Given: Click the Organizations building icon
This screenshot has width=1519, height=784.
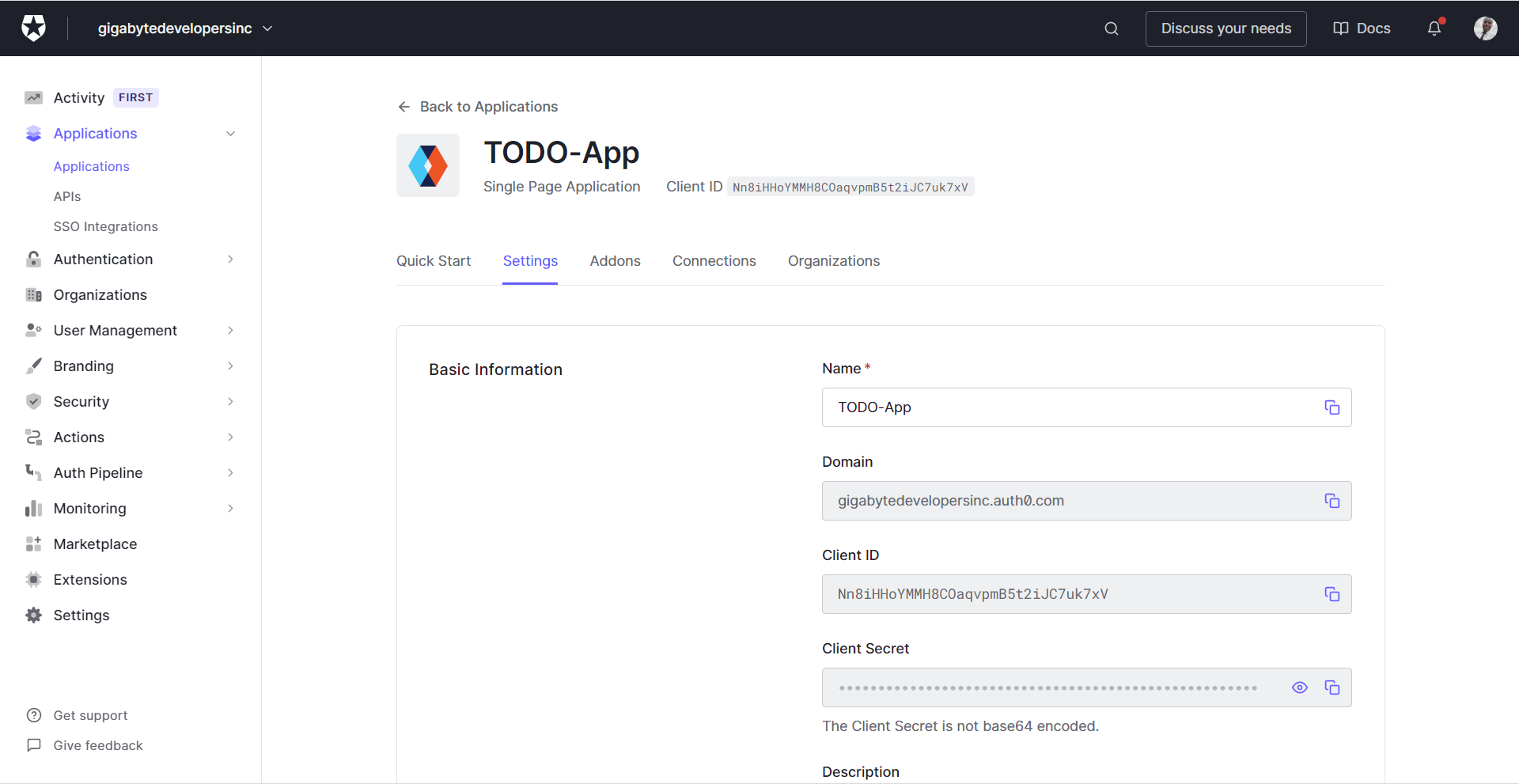Looking at the screenshot, I should pos(33,295).
